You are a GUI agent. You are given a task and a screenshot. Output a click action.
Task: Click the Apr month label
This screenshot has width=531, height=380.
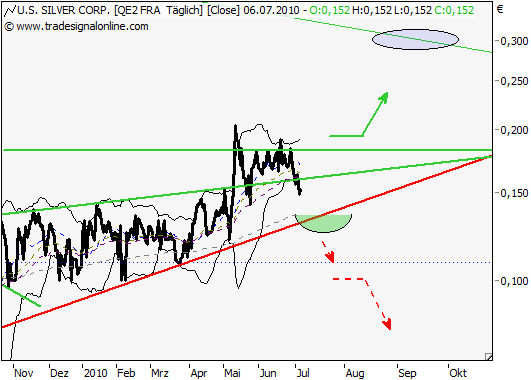(x=199, y=373)
